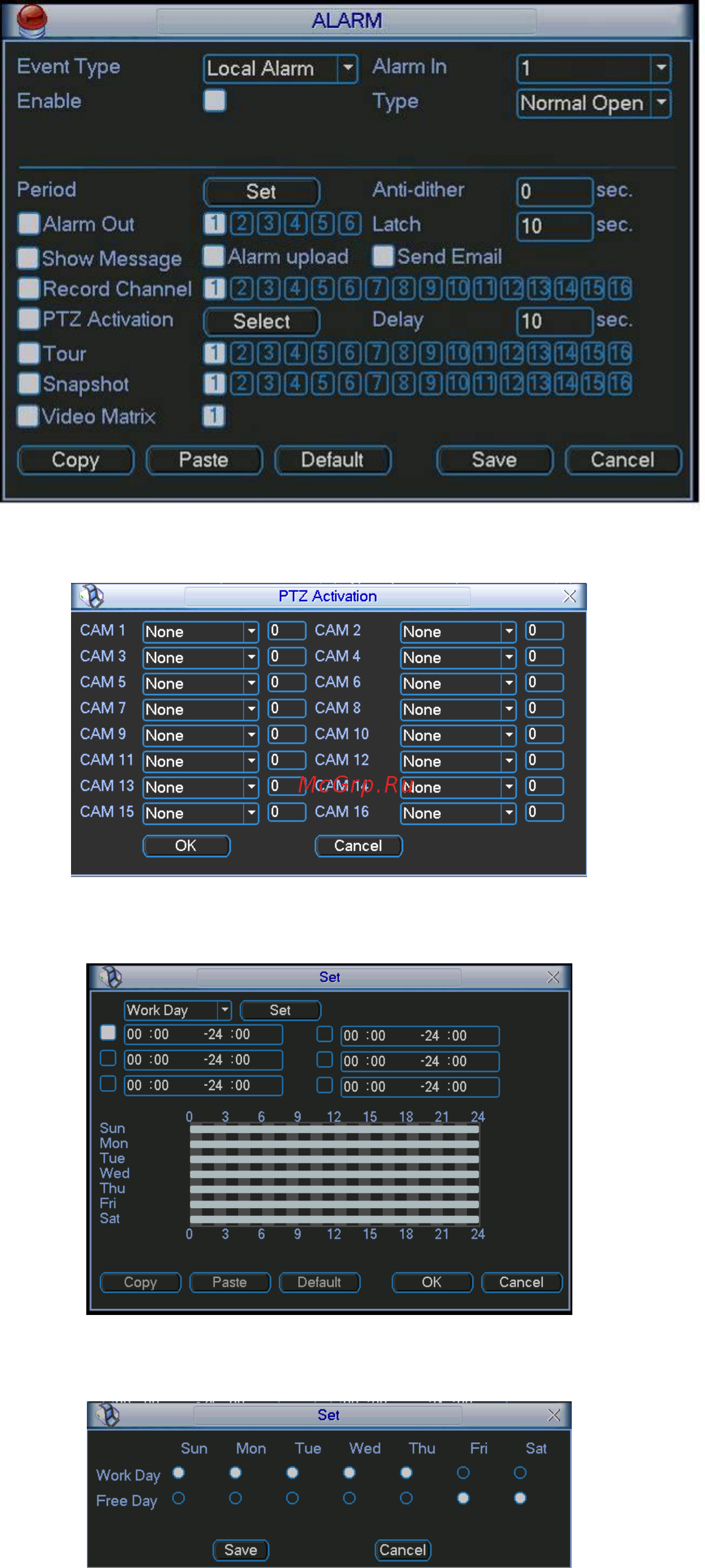The width and height of the screenshot is (705, 1568).
Task: Enable the Send Email checkbox
Action: 383,257
